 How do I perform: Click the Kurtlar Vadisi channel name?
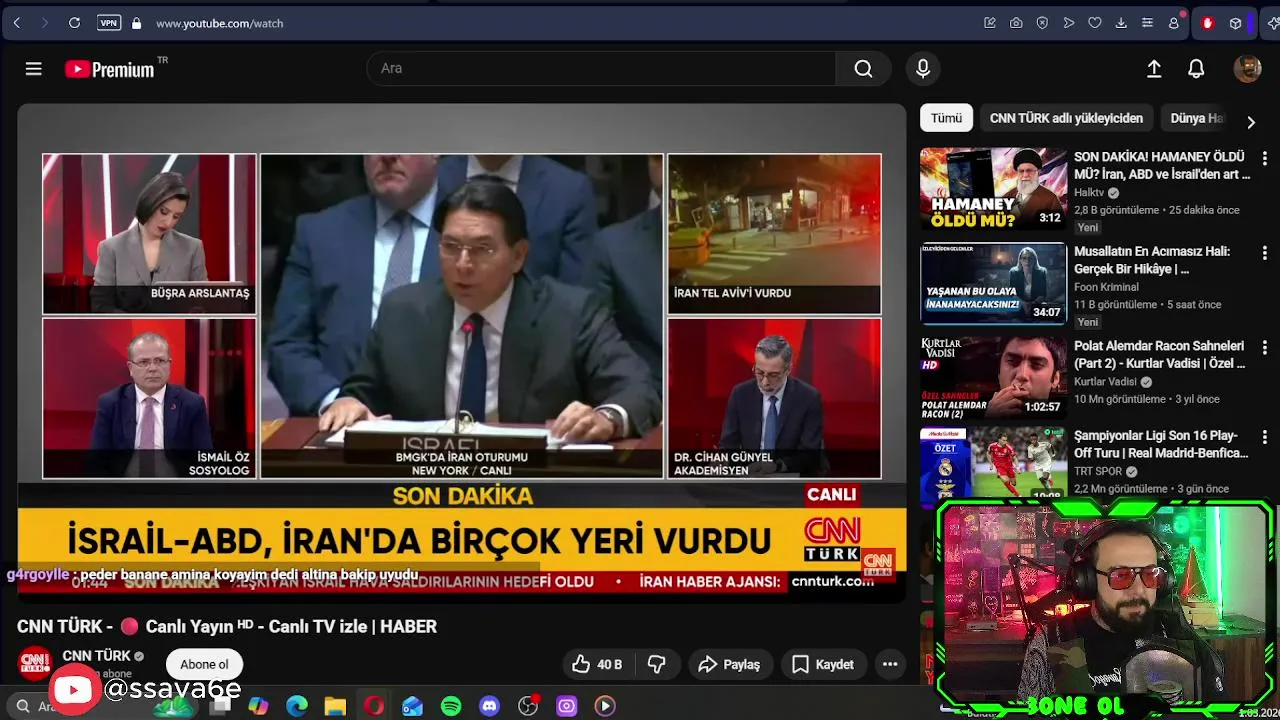(1105, 381)
